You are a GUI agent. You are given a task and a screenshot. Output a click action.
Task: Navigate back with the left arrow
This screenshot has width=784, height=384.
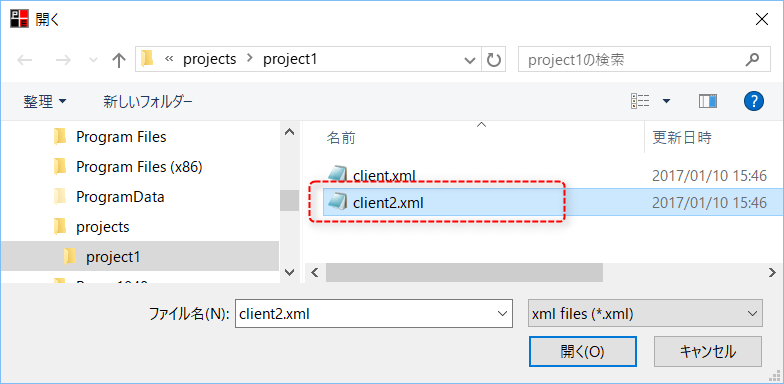[x=24, y=60]
